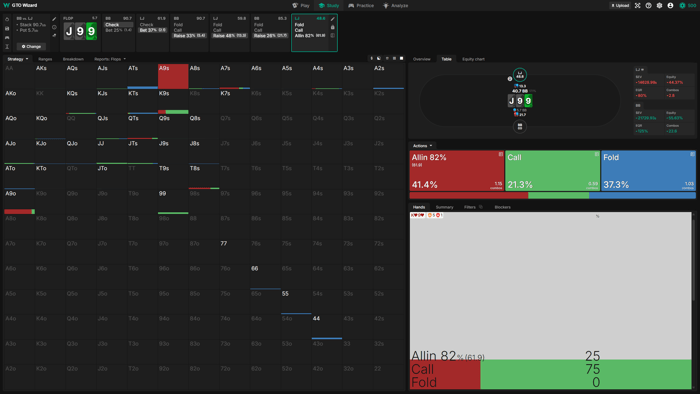The image size is (700, 394).
Task: Click the Change button
Action: pyautogui.click(x=31, y=46)
